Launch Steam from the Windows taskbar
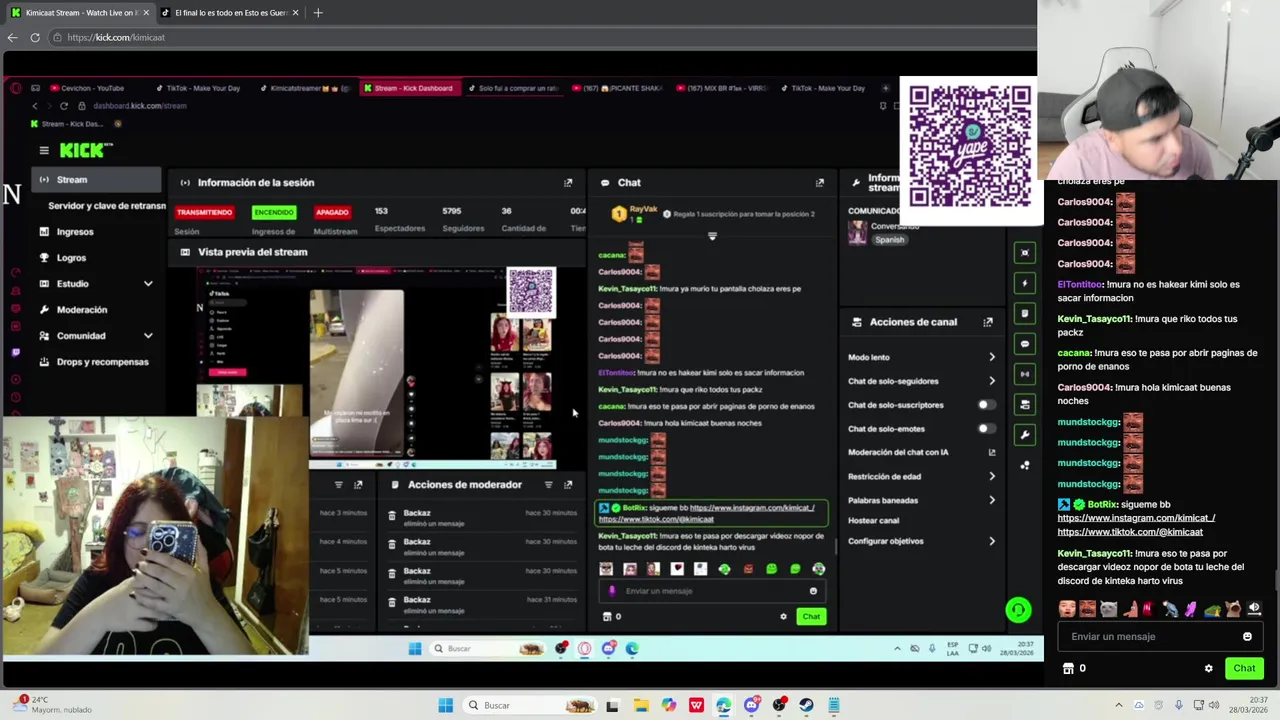The height and width of the screenshot is (720, 1280). click(x=806, y=705)
